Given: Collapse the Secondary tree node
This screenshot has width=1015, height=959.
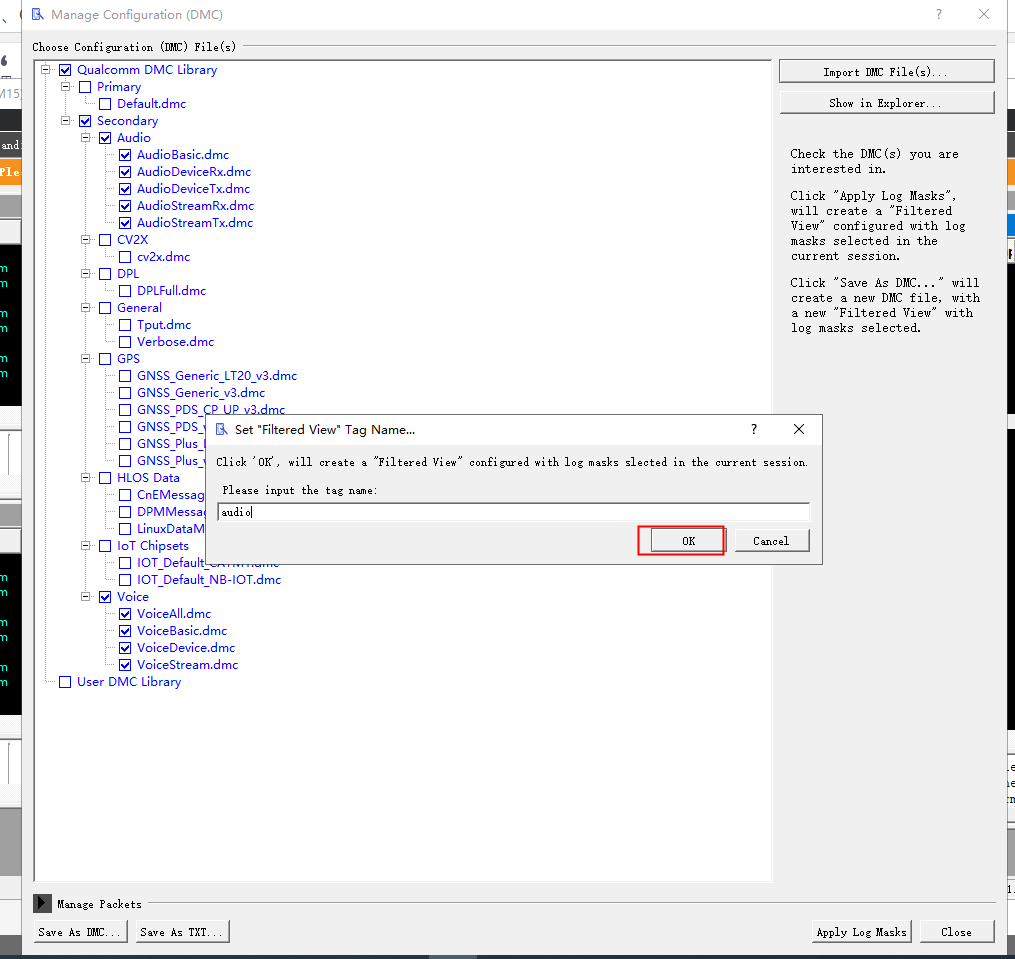Looking at the screenshot, I should tap(65, 120).
